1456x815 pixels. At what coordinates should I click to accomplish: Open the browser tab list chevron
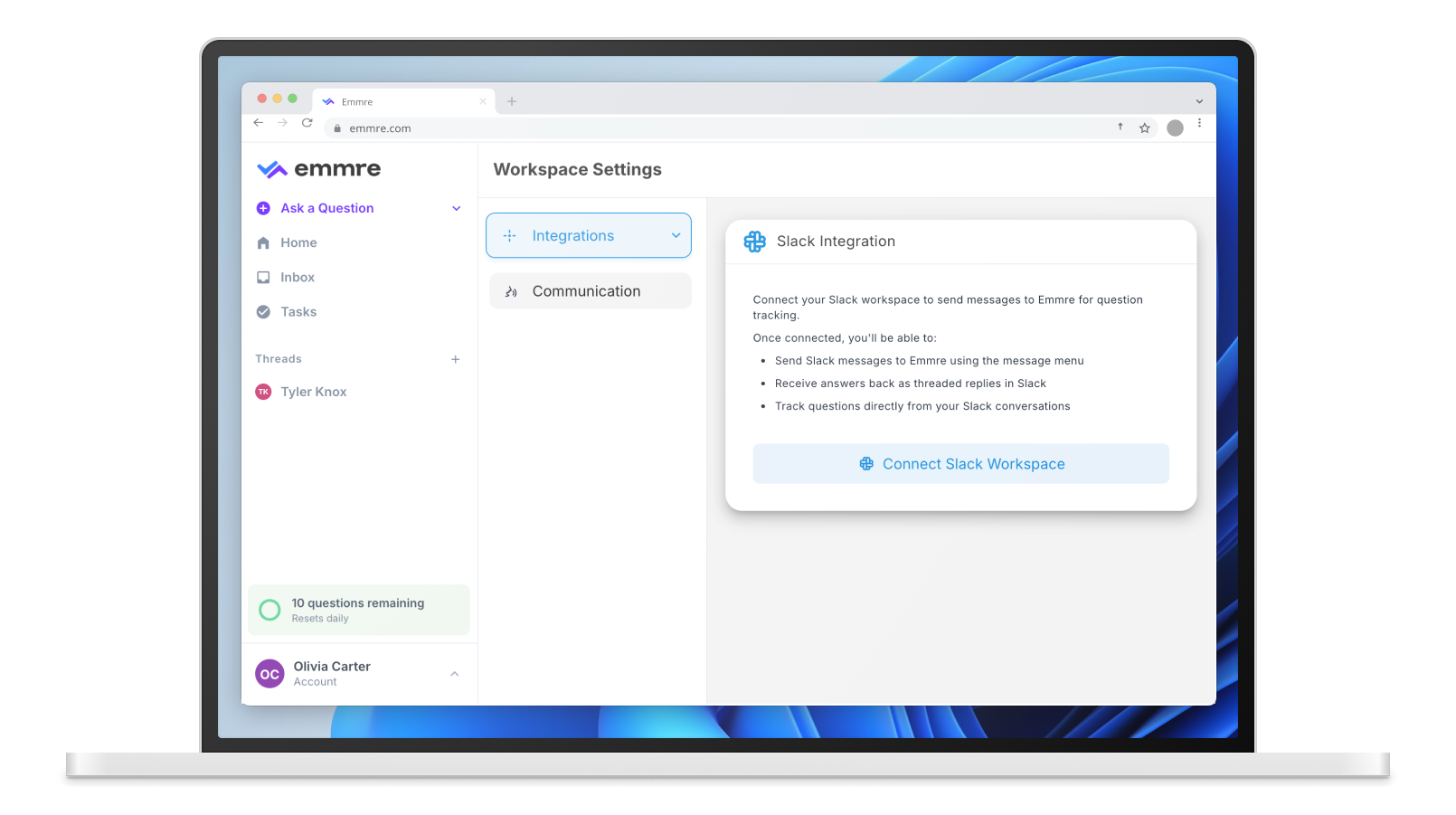tap(1200, 101)
